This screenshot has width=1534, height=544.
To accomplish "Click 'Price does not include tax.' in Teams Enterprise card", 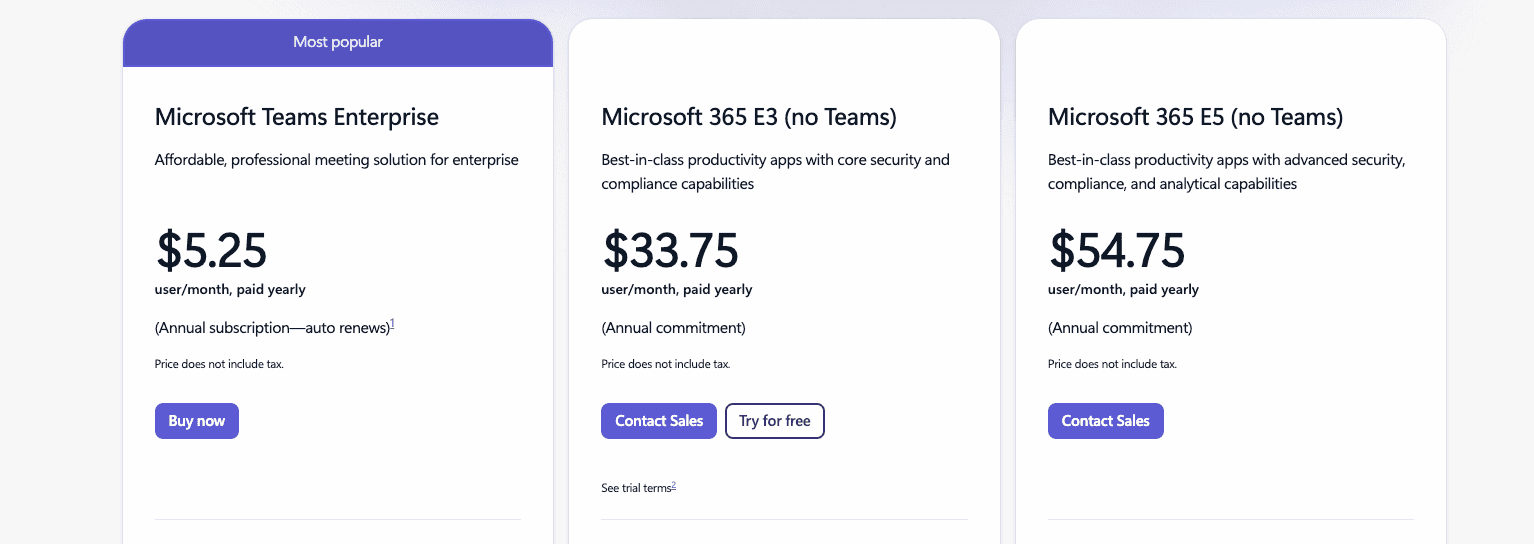I will 219,364.
